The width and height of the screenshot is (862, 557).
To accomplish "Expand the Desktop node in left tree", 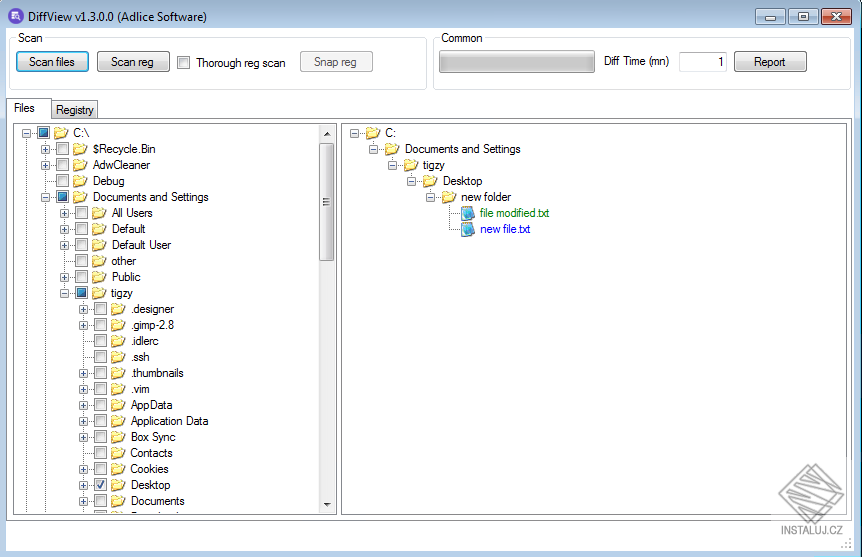I will (84, 485).
